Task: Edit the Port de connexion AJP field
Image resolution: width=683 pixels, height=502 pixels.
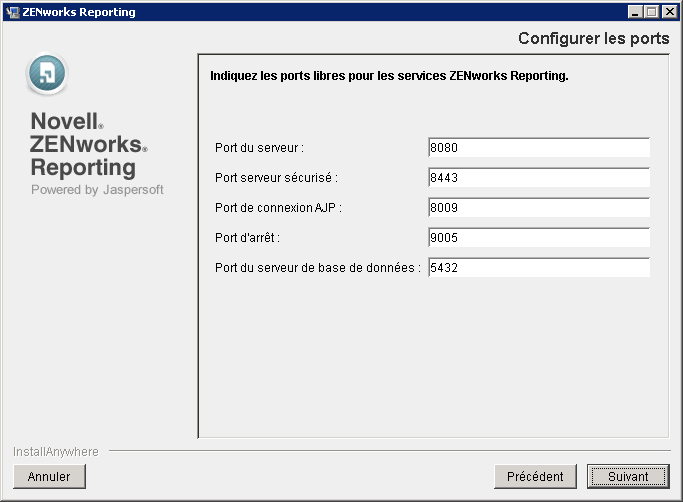Action: click(x=539, y=208)
